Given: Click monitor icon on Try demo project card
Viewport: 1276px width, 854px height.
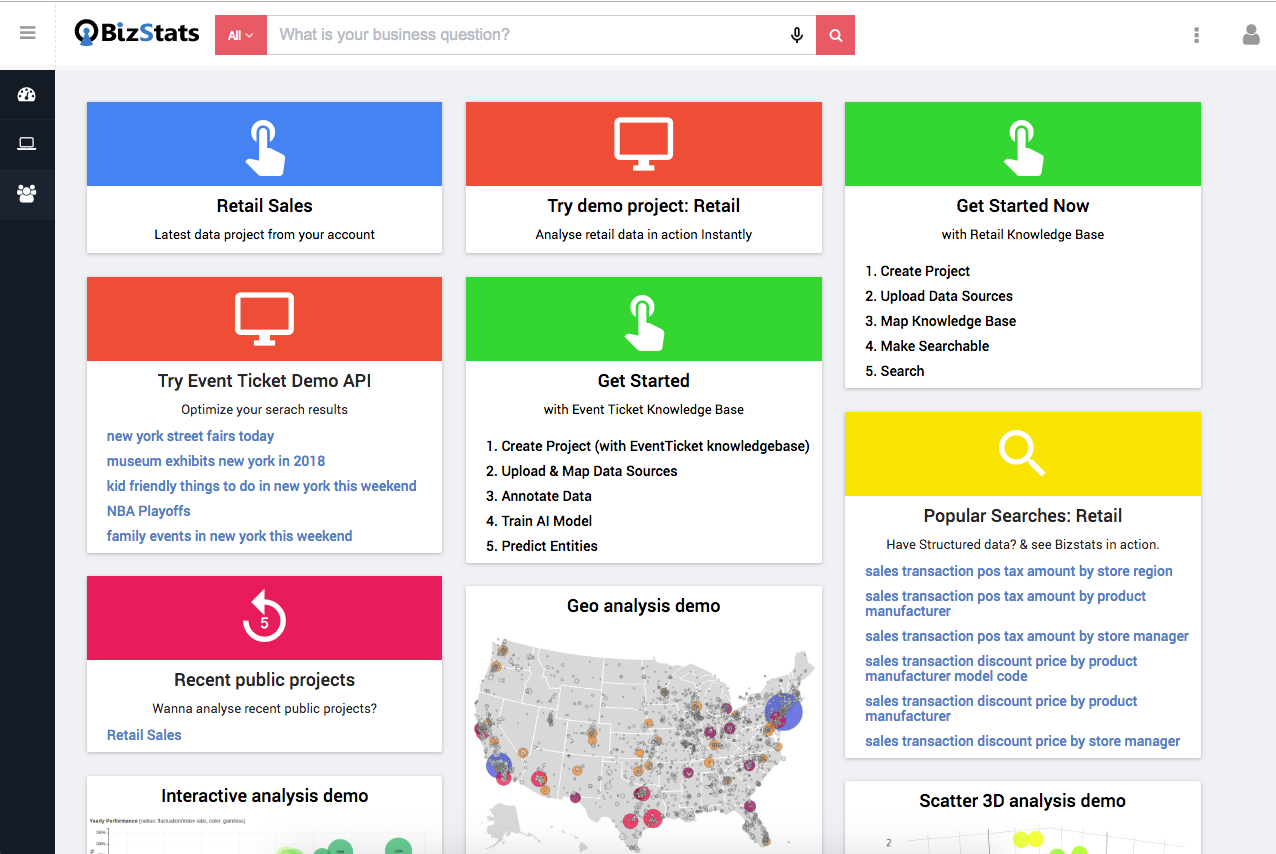Looking at the screenshot, I should tap(643, 144).
